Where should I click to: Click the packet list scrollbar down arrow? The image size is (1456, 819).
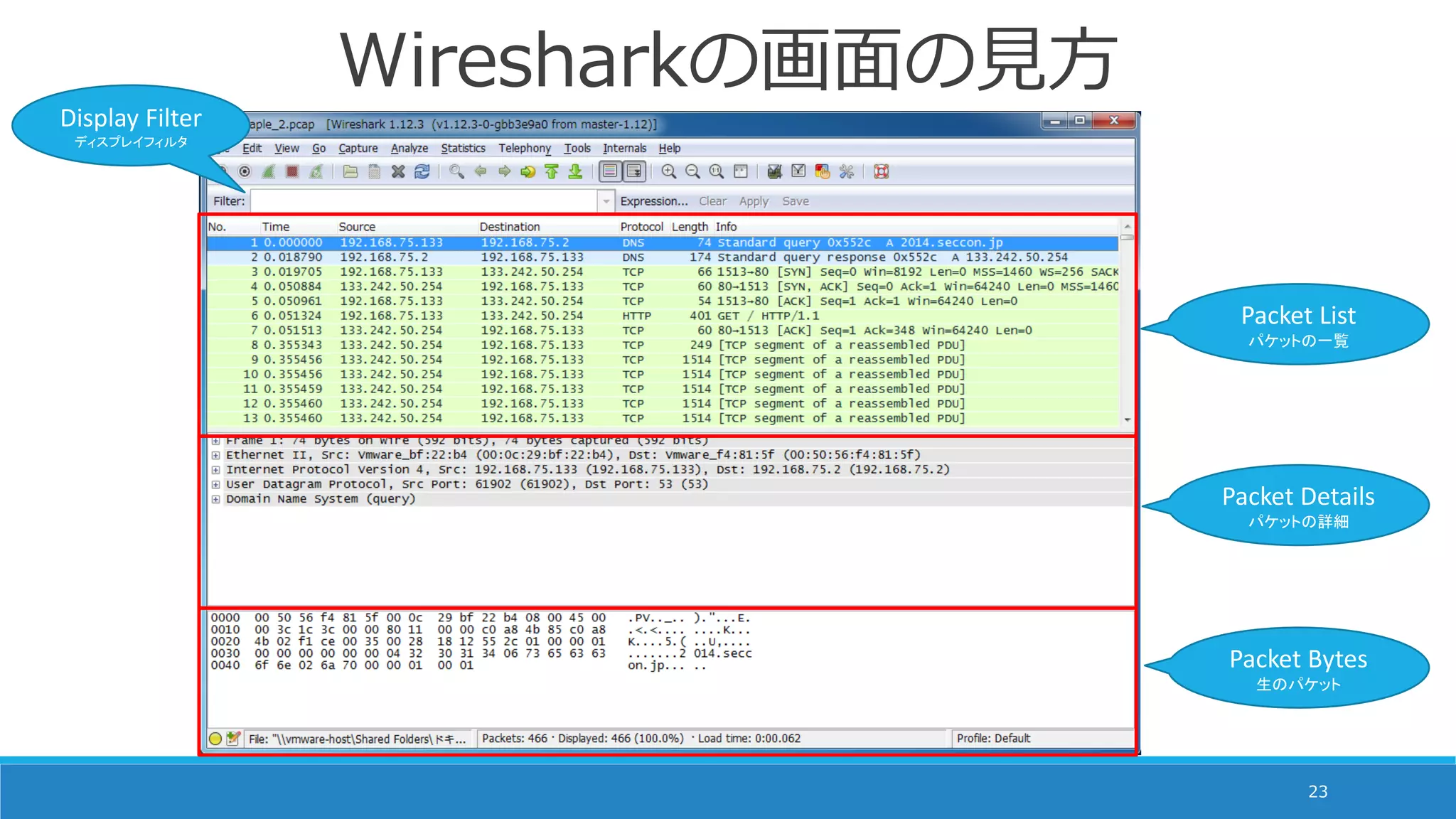point(1127,420)
